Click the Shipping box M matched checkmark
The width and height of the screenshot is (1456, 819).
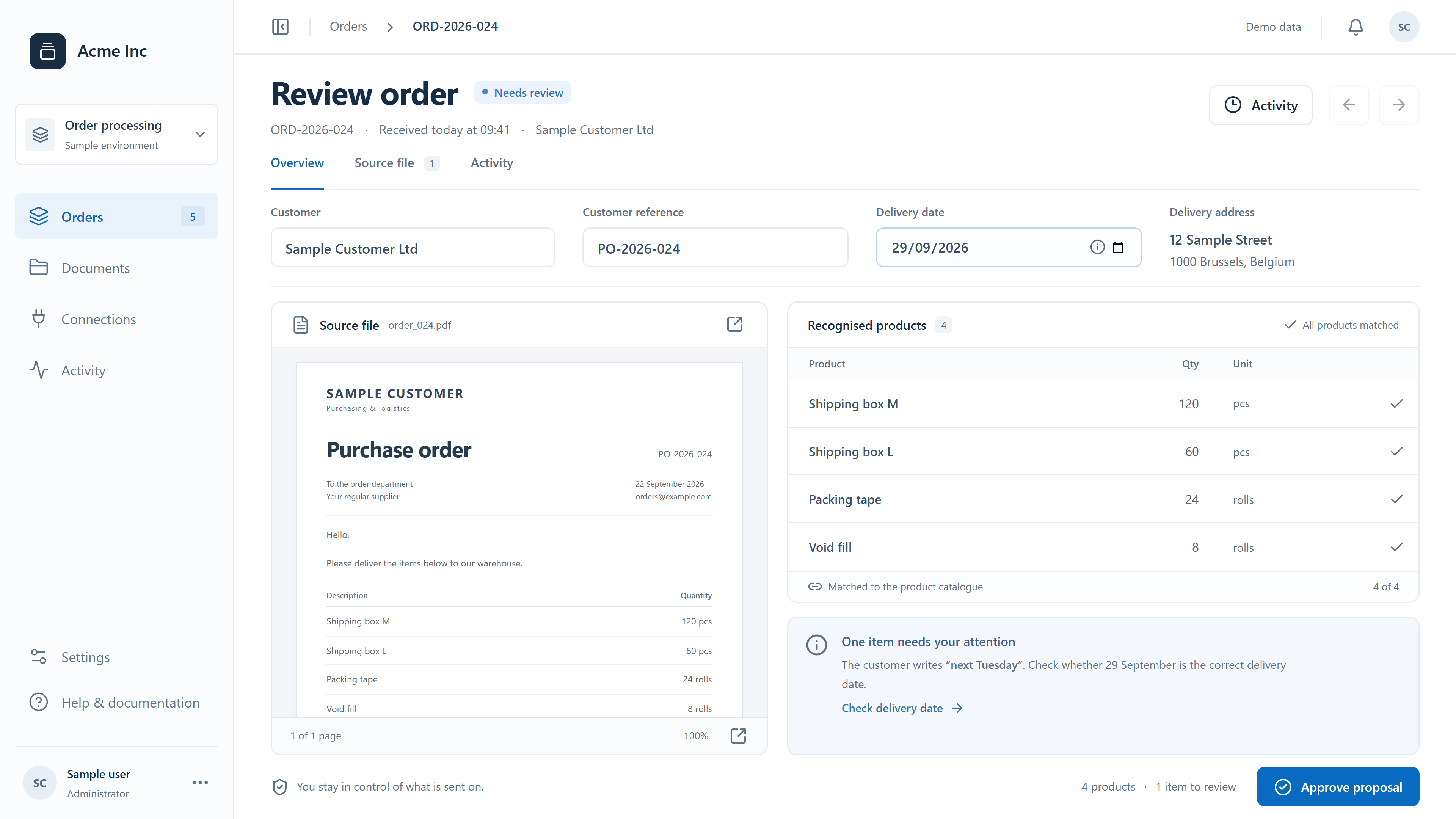pos(1396,403)
